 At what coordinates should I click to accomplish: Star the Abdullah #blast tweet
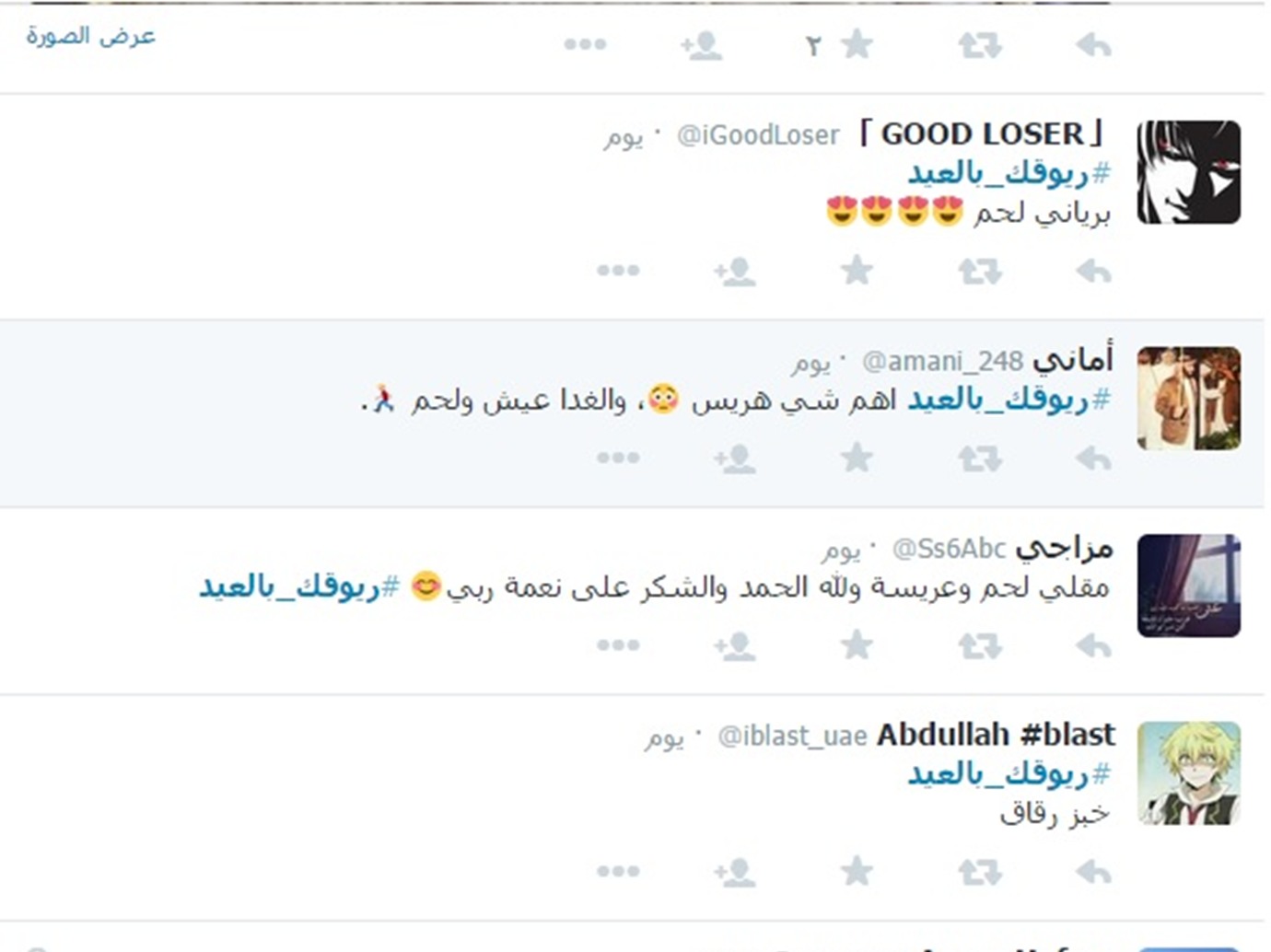point(857,871)
